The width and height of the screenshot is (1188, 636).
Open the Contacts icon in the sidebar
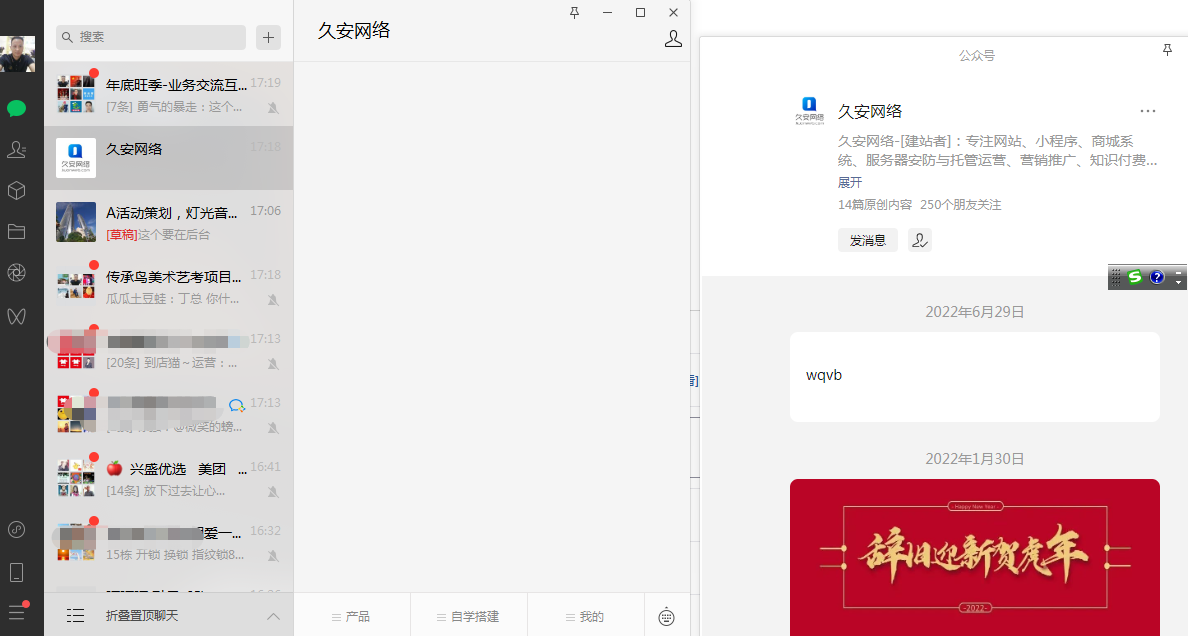(17, 149)
